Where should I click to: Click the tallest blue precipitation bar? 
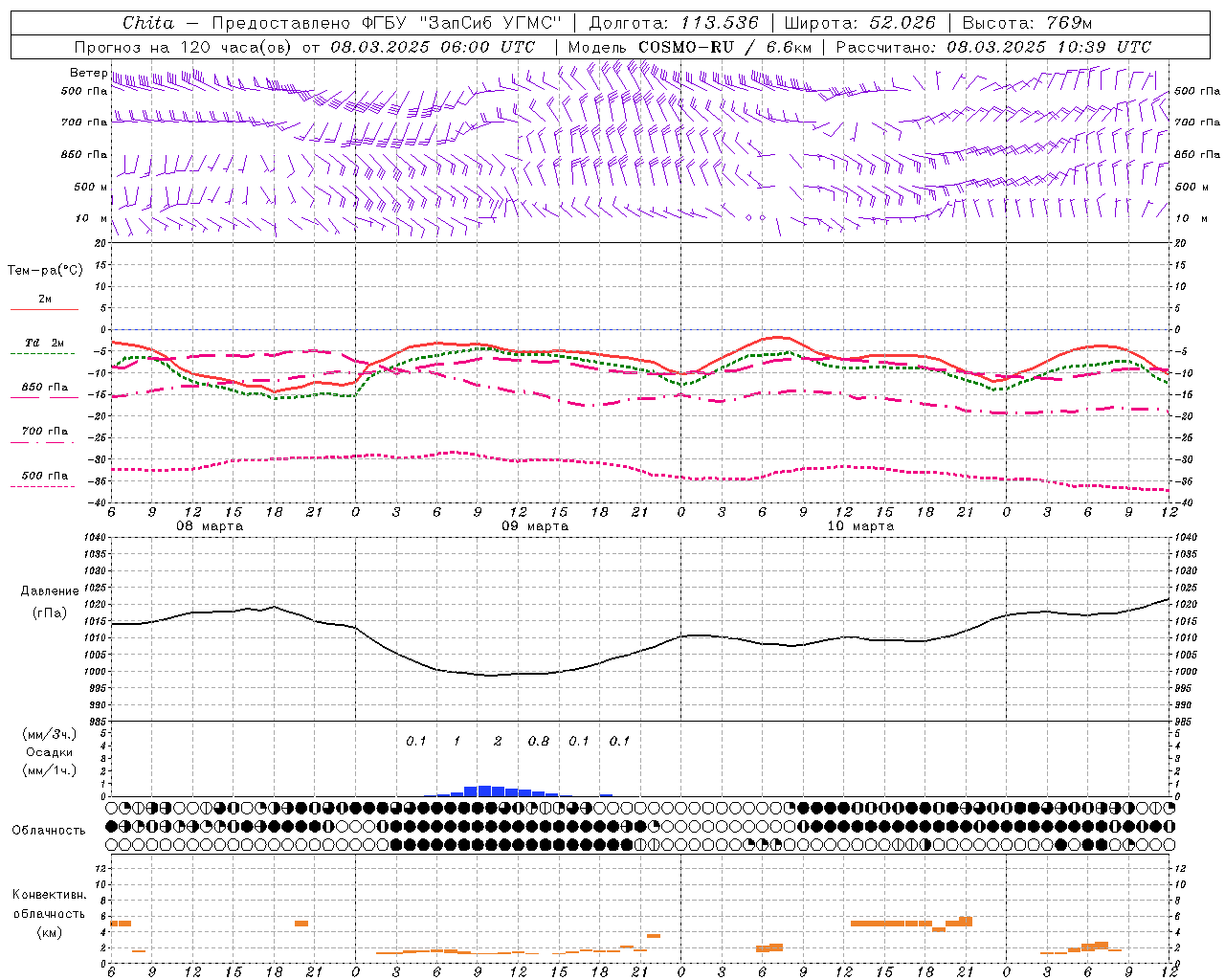coord(484,791)
